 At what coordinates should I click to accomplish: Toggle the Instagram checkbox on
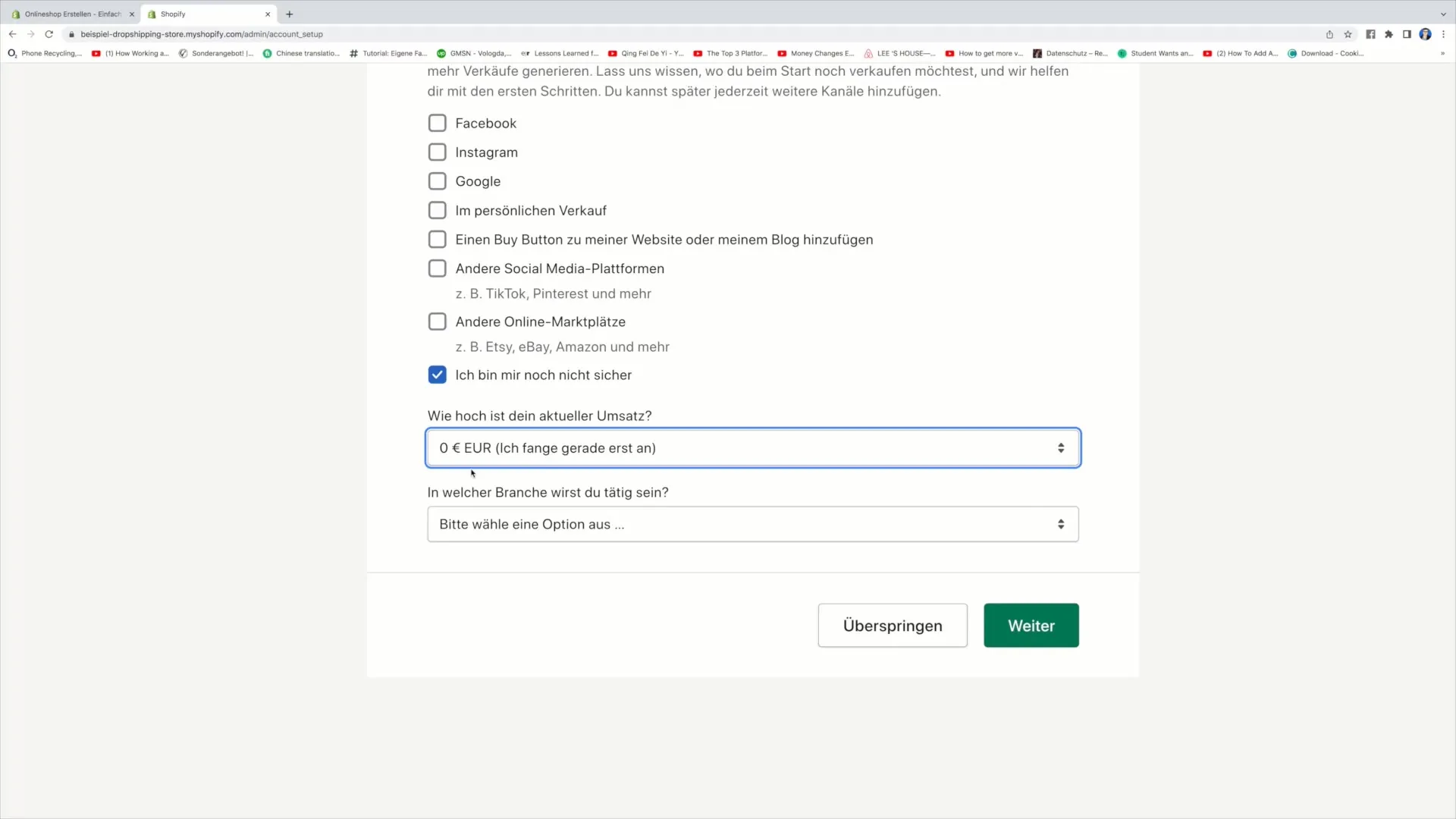[437, 151]
